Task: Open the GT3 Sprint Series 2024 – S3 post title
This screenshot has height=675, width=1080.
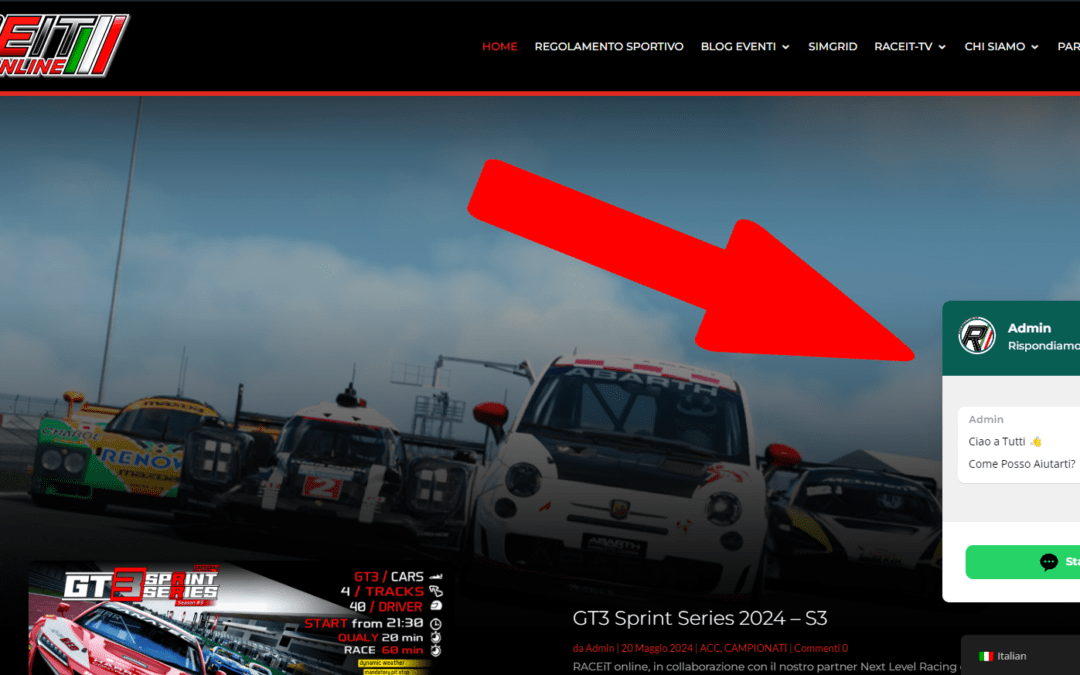Action: coord(700,618)
